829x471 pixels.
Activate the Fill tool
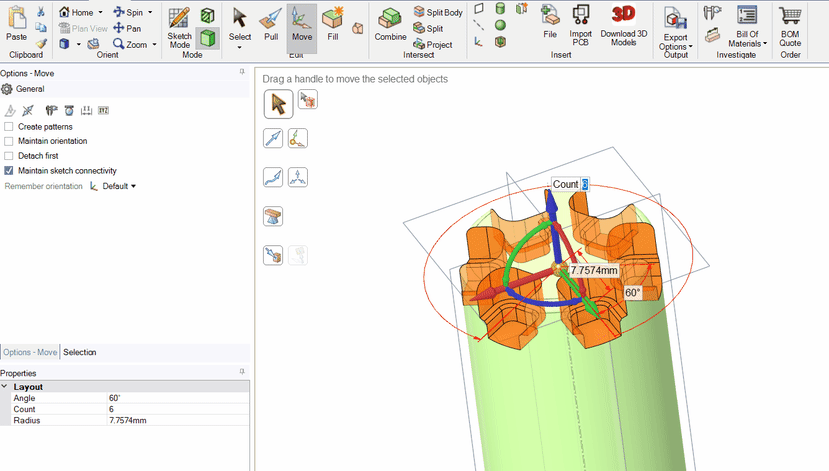pyautogui.click(x=333, y=25)
